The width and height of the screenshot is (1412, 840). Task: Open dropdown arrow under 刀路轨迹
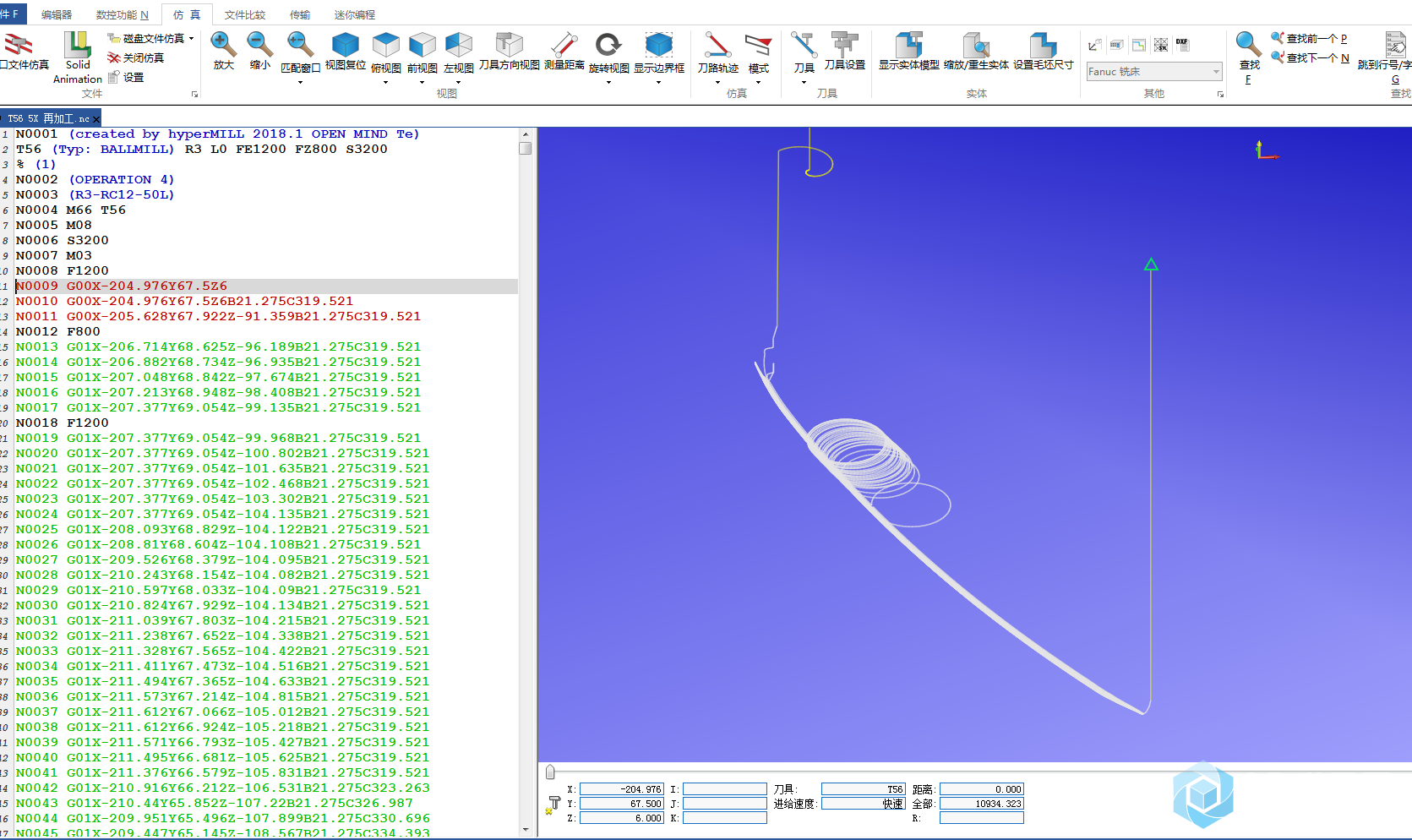(717, 82)
